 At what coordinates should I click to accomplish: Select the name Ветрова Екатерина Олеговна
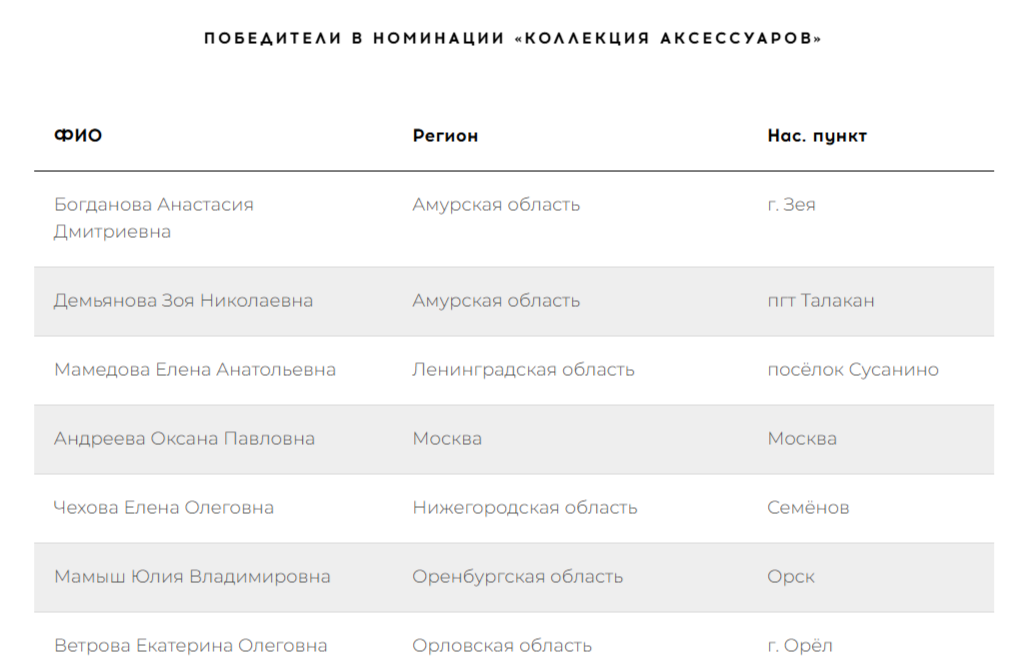(x=190, y=646)
